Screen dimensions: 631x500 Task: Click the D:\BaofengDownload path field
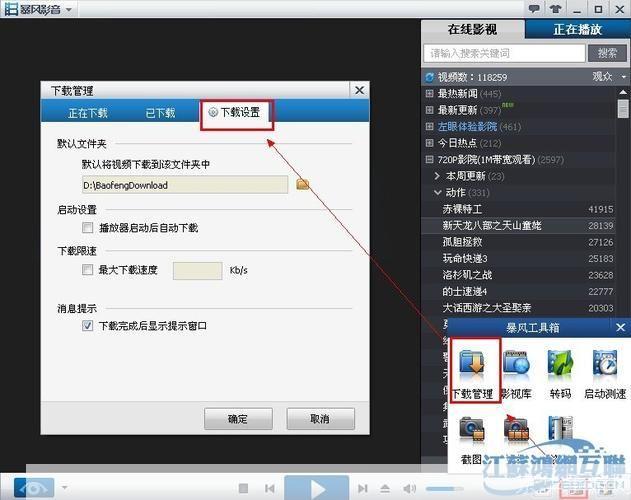tap(185, 185)
